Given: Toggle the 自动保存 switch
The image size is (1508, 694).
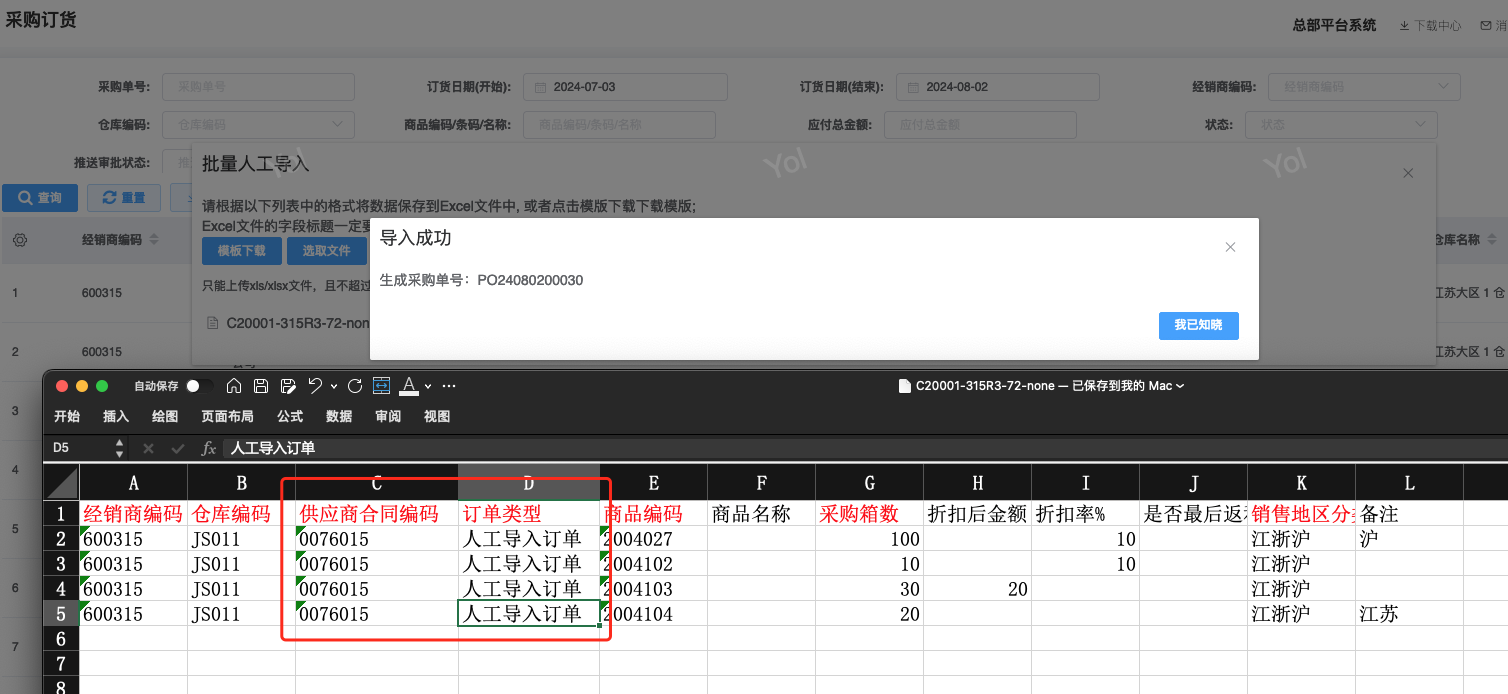Looking at the screenshot, I should click(x=199, y=386).
